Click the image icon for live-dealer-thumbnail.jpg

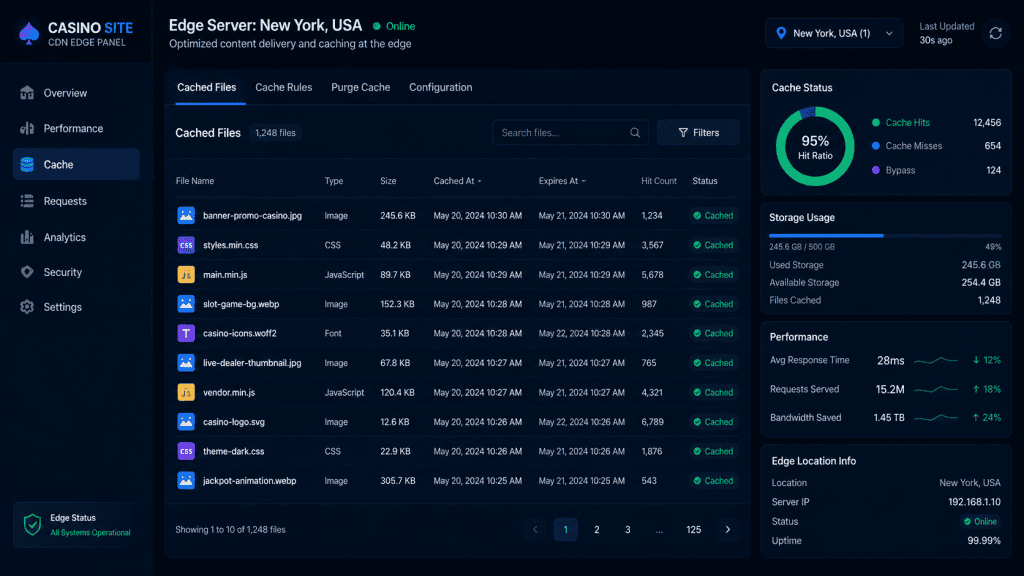[186, 362]
